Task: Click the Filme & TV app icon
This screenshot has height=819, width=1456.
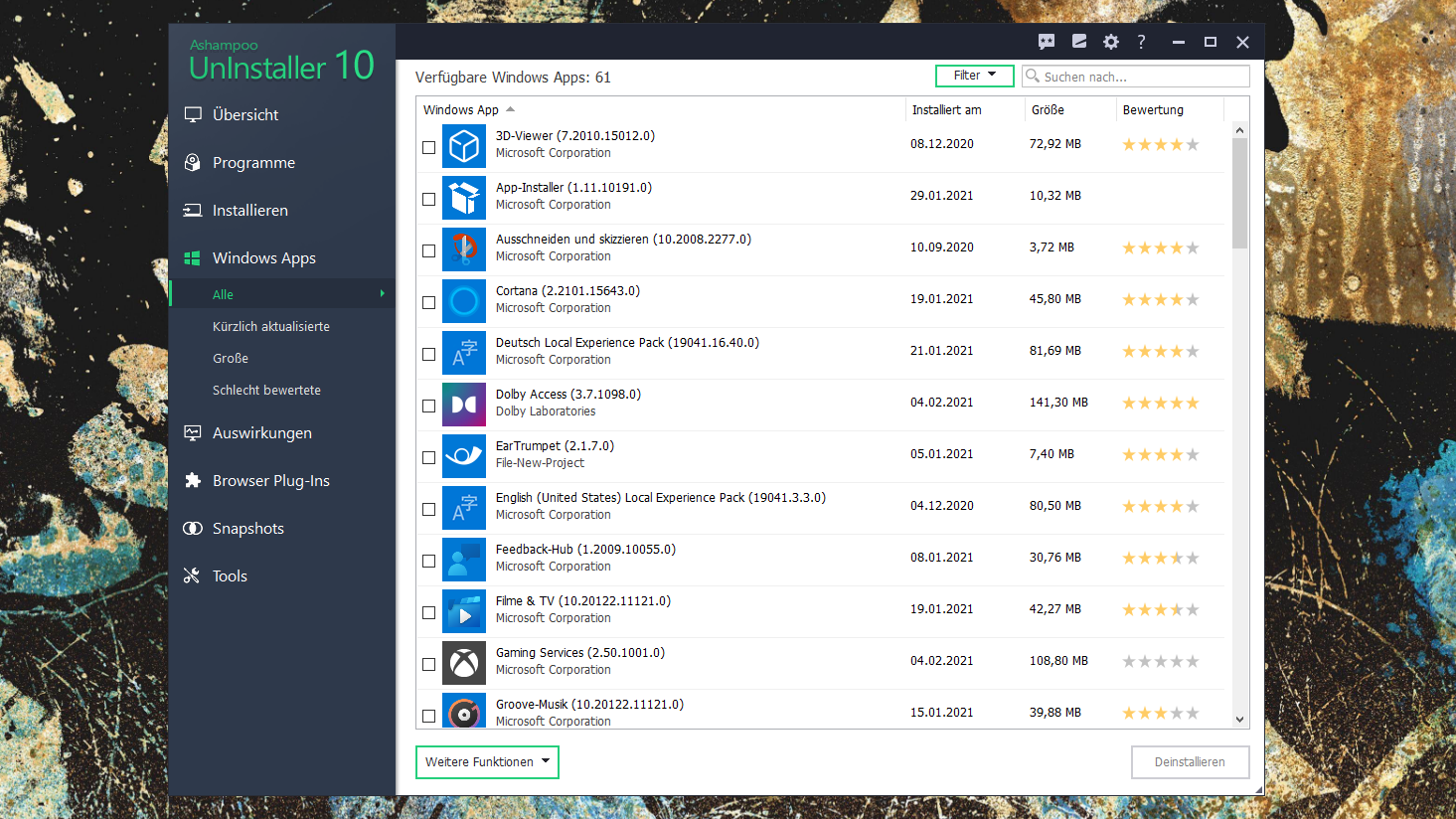Action: 464,611
